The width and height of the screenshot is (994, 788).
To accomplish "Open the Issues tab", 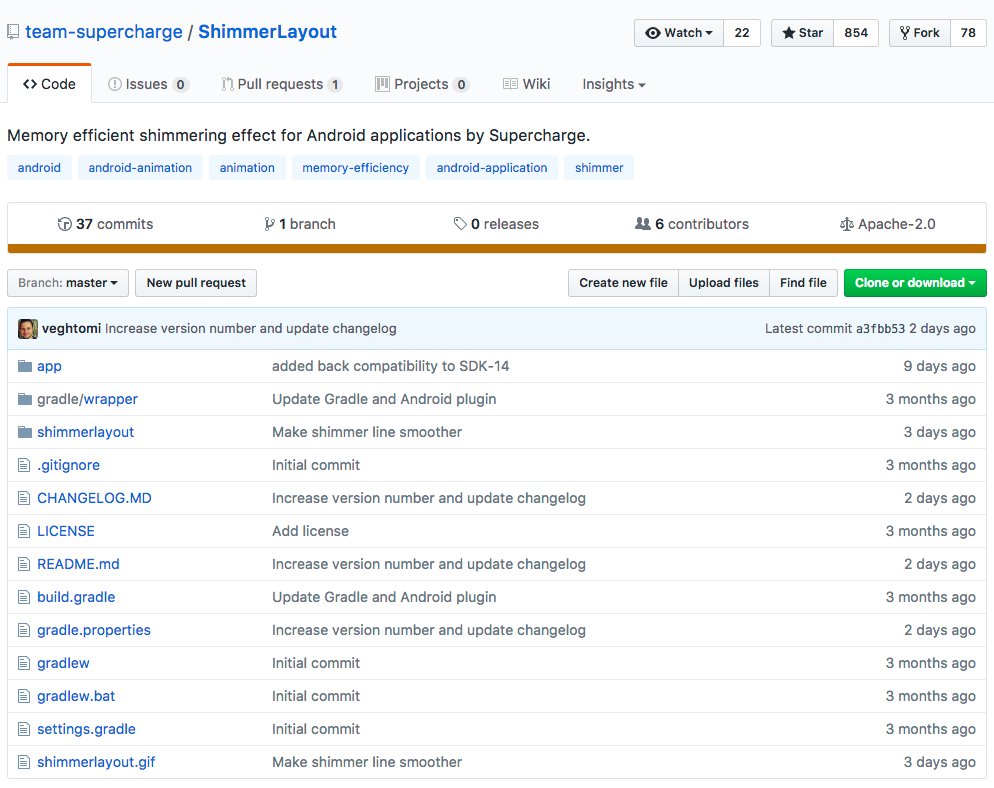I will [x=148, y=84].
